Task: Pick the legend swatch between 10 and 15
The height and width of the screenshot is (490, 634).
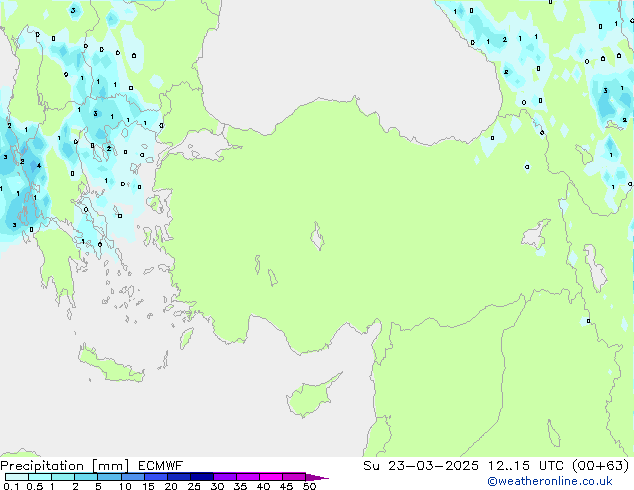Action: (x=132, y=477)
